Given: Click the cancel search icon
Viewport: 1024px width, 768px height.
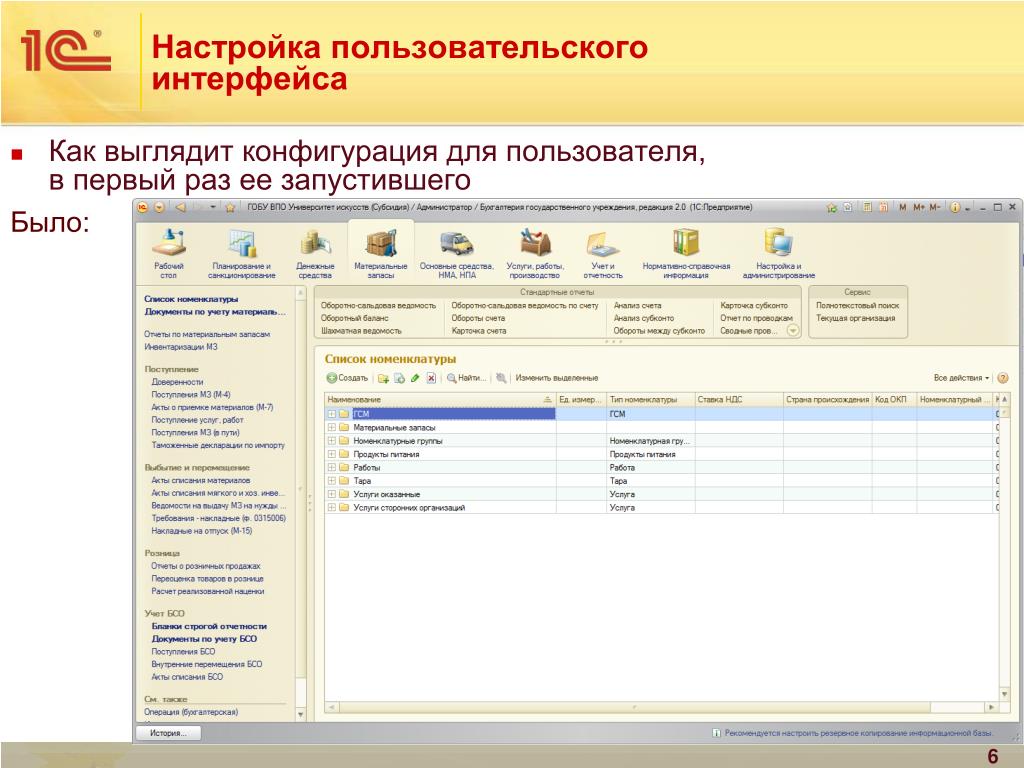Looking at the screenshot, I should pos(501,378).
